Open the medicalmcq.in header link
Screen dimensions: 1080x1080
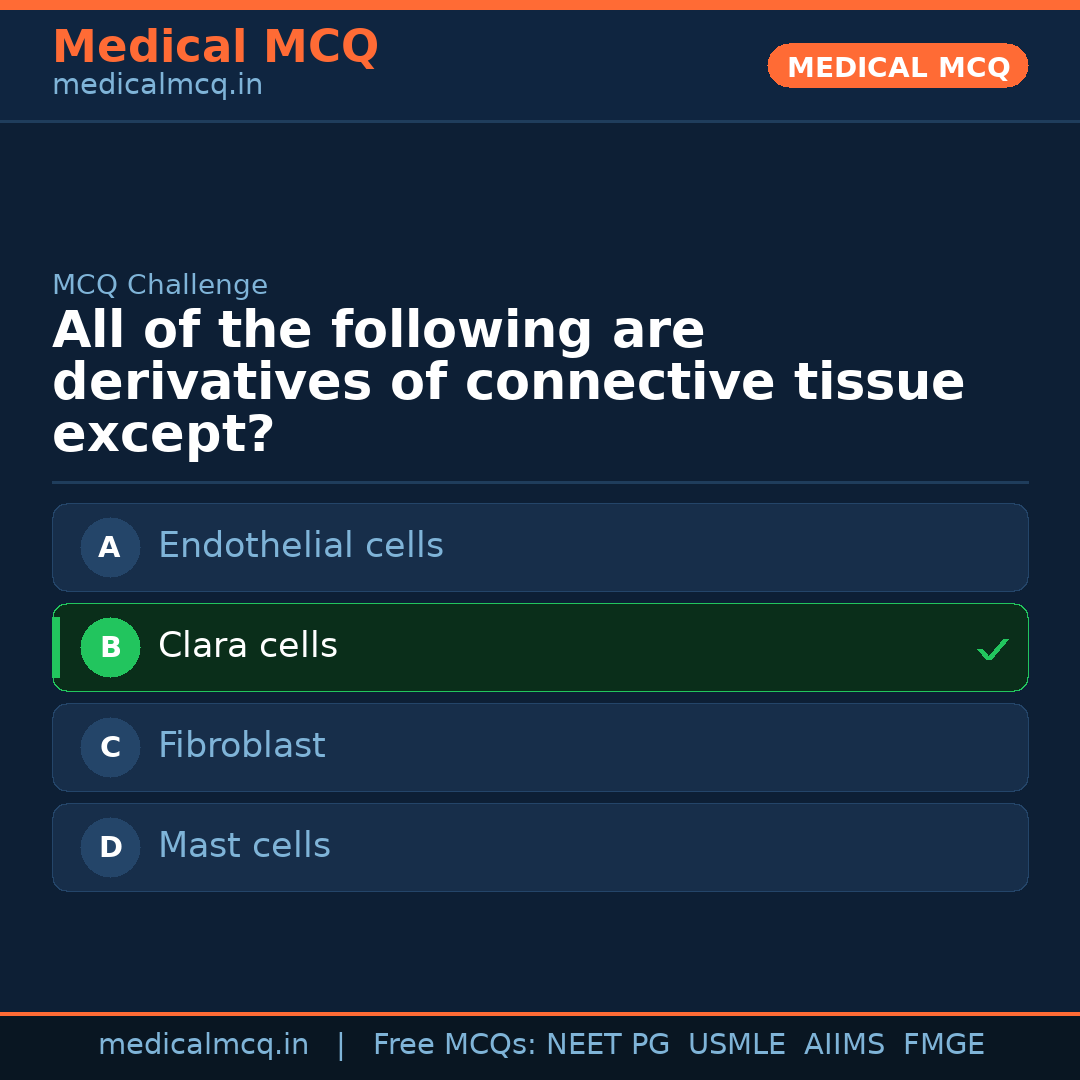(x=157, y=85)
